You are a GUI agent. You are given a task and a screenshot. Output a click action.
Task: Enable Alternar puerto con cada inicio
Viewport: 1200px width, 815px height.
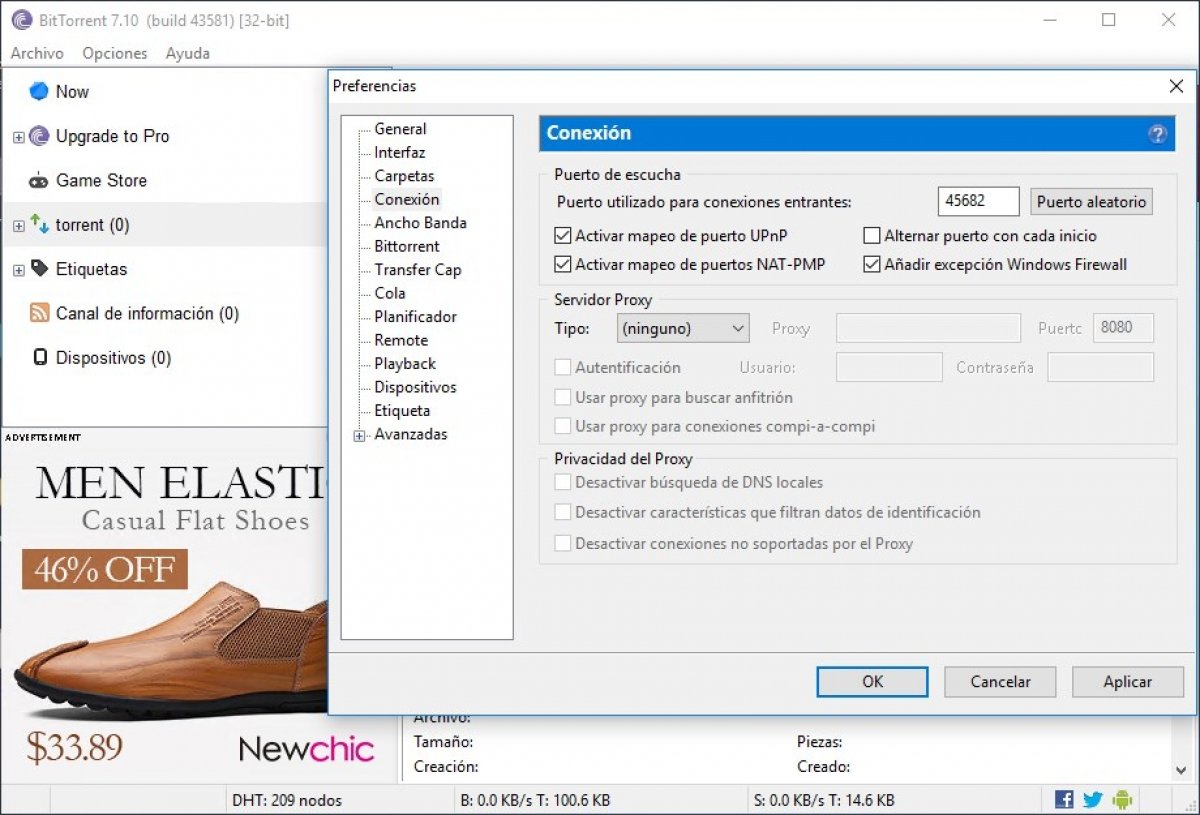coord(871,236)
